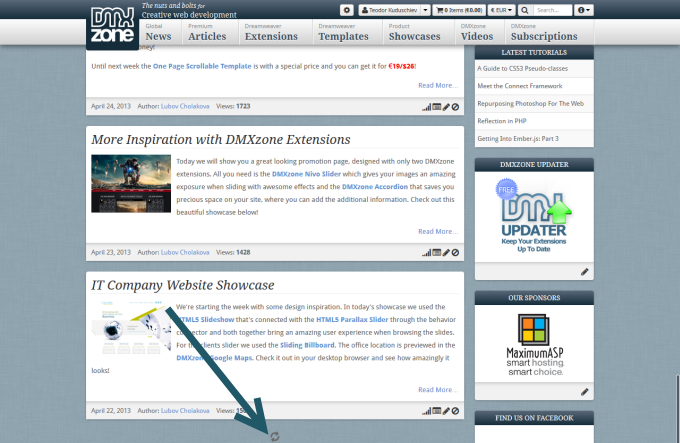
Task: Open the info dropdown in top bar
Action: click(x=584, y=10)
